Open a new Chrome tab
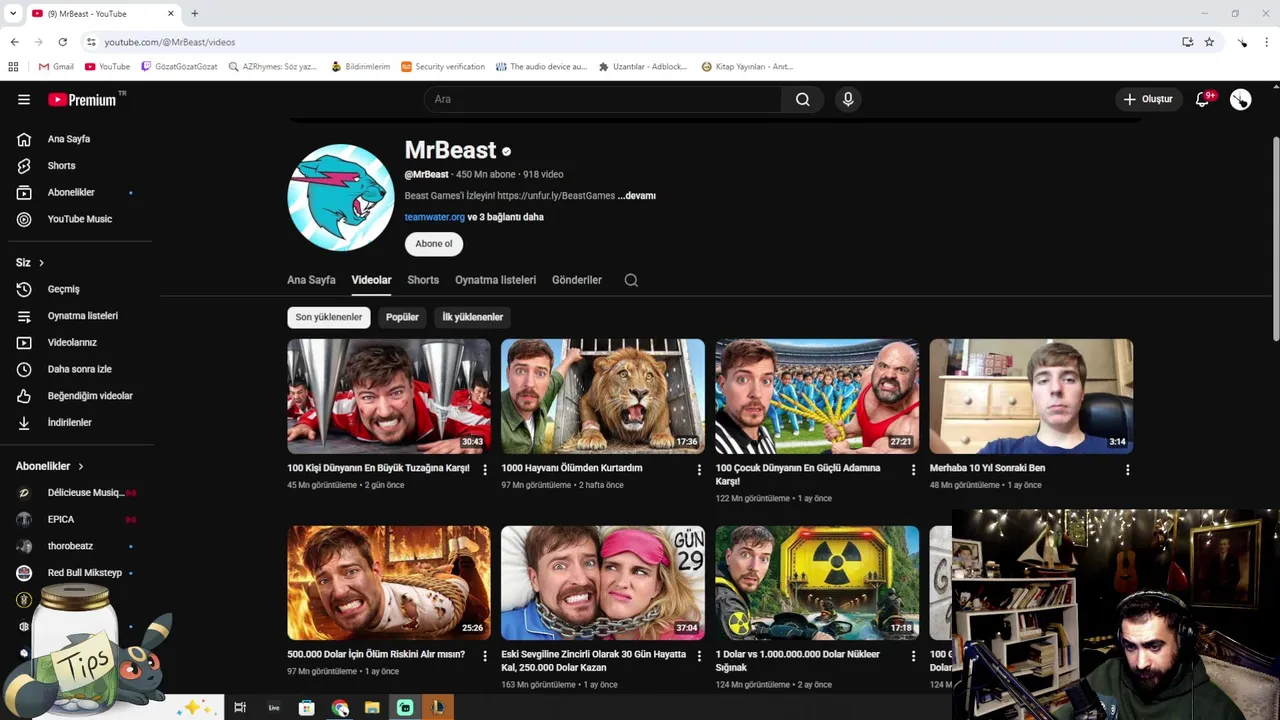The image size is (1280, 720). tap(195, 14)
